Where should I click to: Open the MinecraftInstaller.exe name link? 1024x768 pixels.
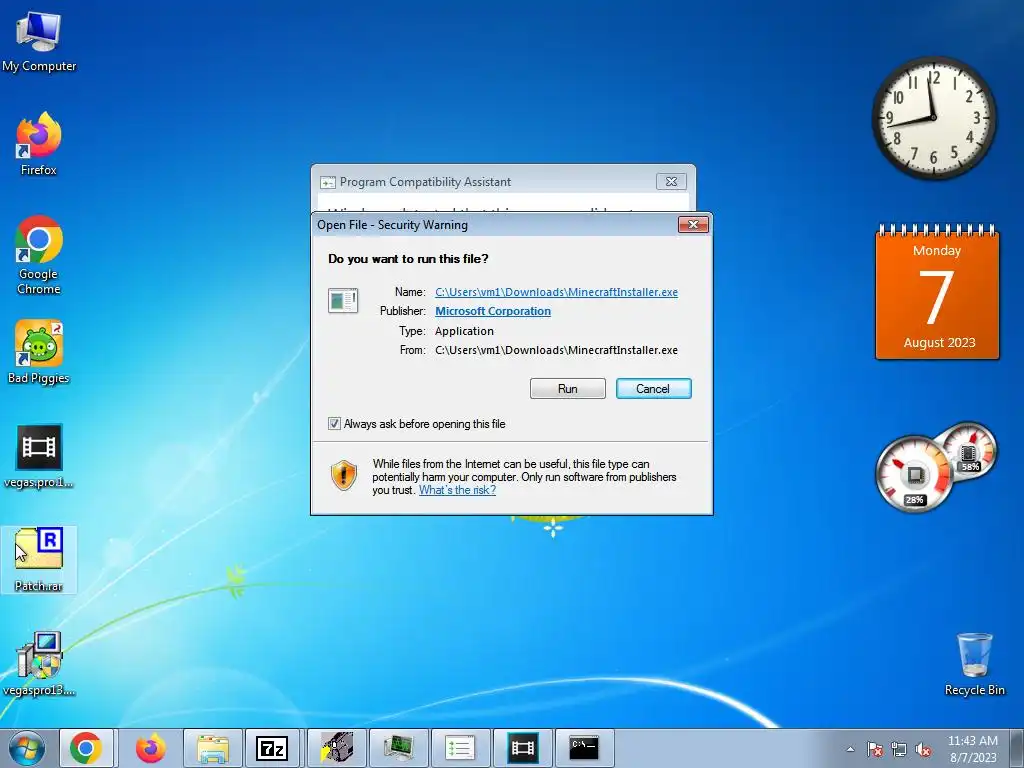(x=556, y=292)
